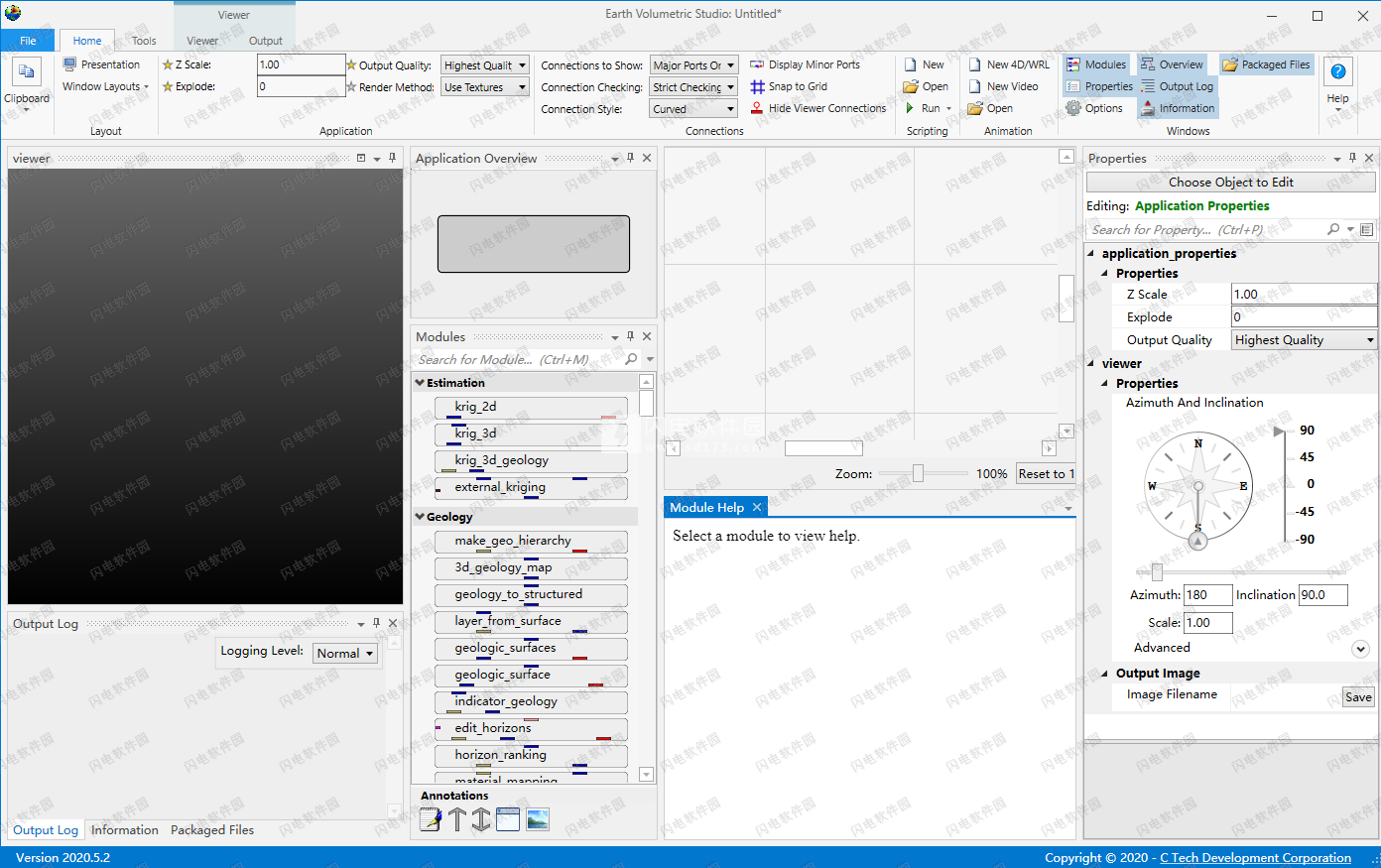Viewport: 1381px width, 868px height.
Task: Click Choose Object to Edit button
Action: click(x=1230, y=183)
